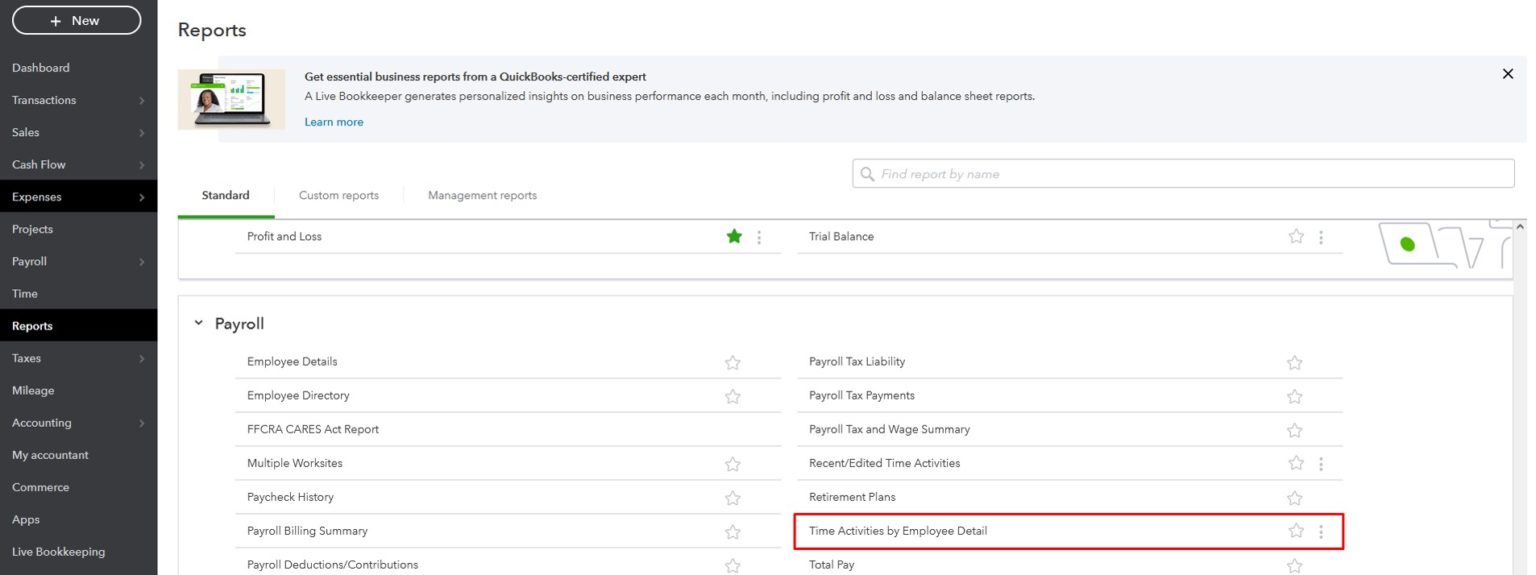1536x575 pixels.
Task: Open the Retirement Plans report
Action: coord(852,497)
